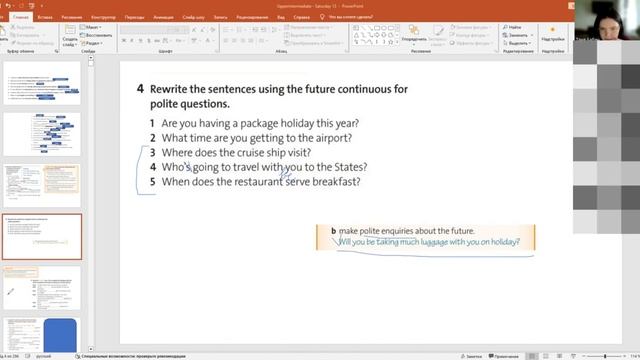Viewport: 640px width, 360px height.
Task: Switch to the Рисование ribbon tab
Action: tap(72, 17)
